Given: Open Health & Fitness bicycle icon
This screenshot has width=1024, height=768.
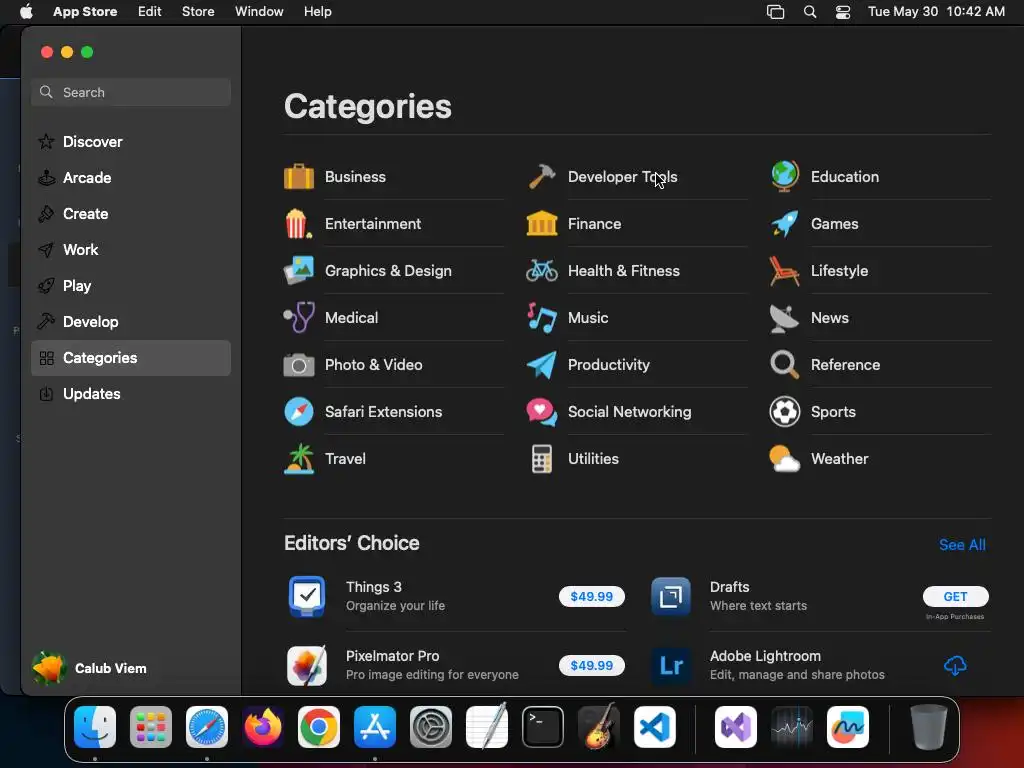Looking at the screenshot, I should [x=542, y=270].
